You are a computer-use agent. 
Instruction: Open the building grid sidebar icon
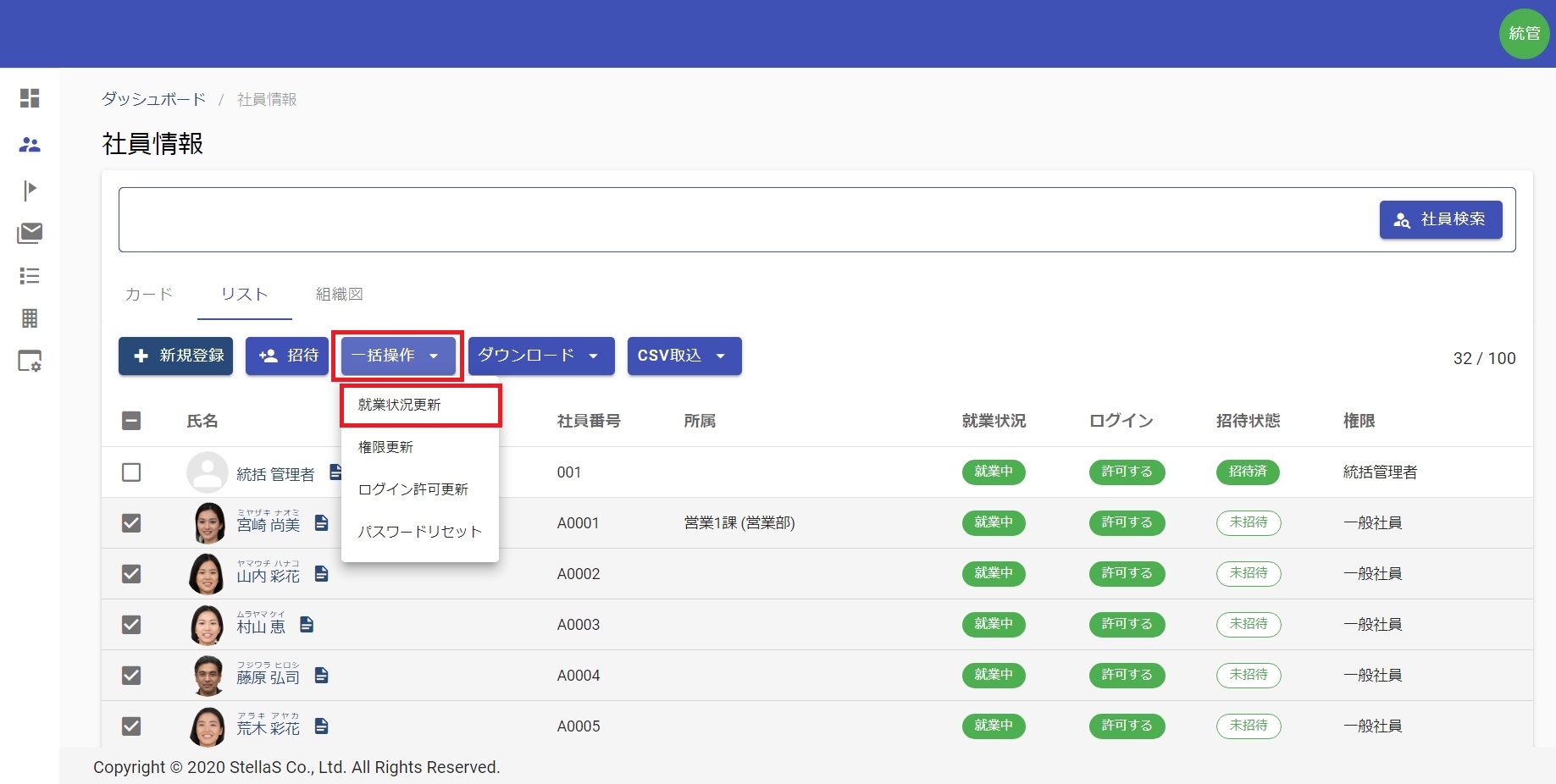(30, 318)
